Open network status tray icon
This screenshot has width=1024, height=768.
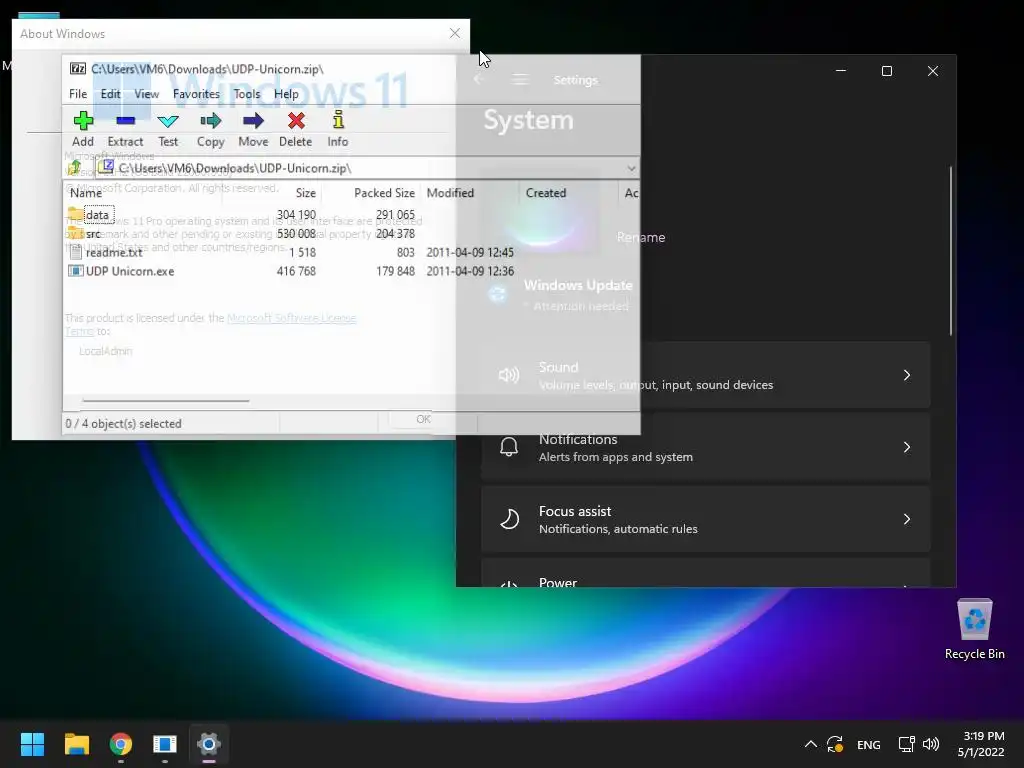(906, 744)
